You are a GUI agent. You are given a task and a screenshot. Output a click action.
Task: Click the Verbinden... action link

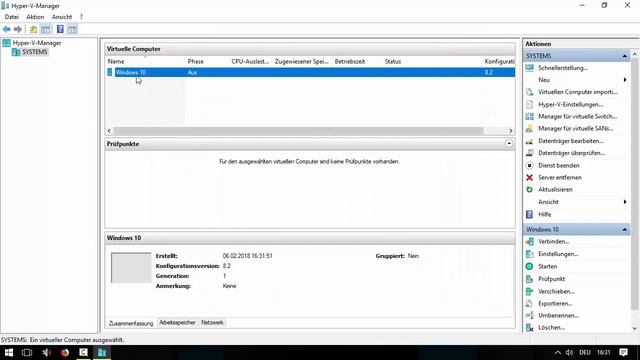pos(553,242)
